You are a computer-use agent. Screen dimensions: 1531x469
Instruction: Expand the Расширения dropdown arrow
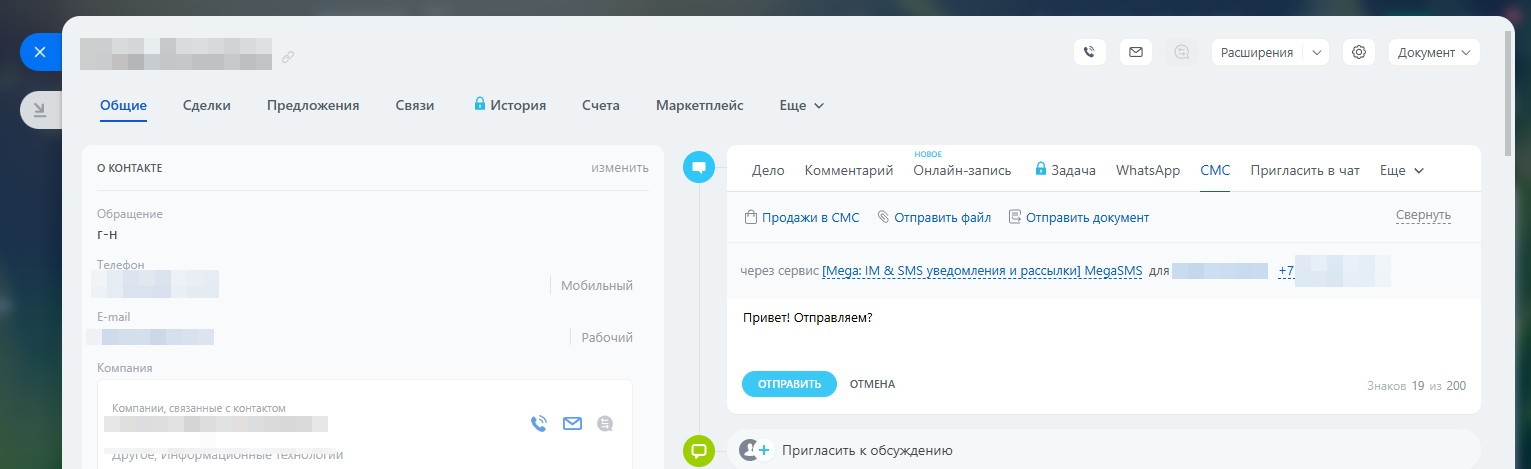pyautogui.click(x=1316, y=52)
